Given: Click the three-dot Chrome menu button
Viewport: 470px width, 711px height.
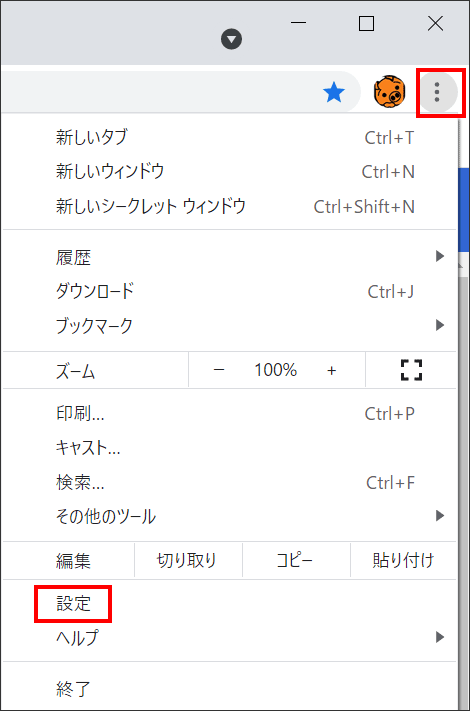Looking at the screenshot, I should (x=437, y=92).
